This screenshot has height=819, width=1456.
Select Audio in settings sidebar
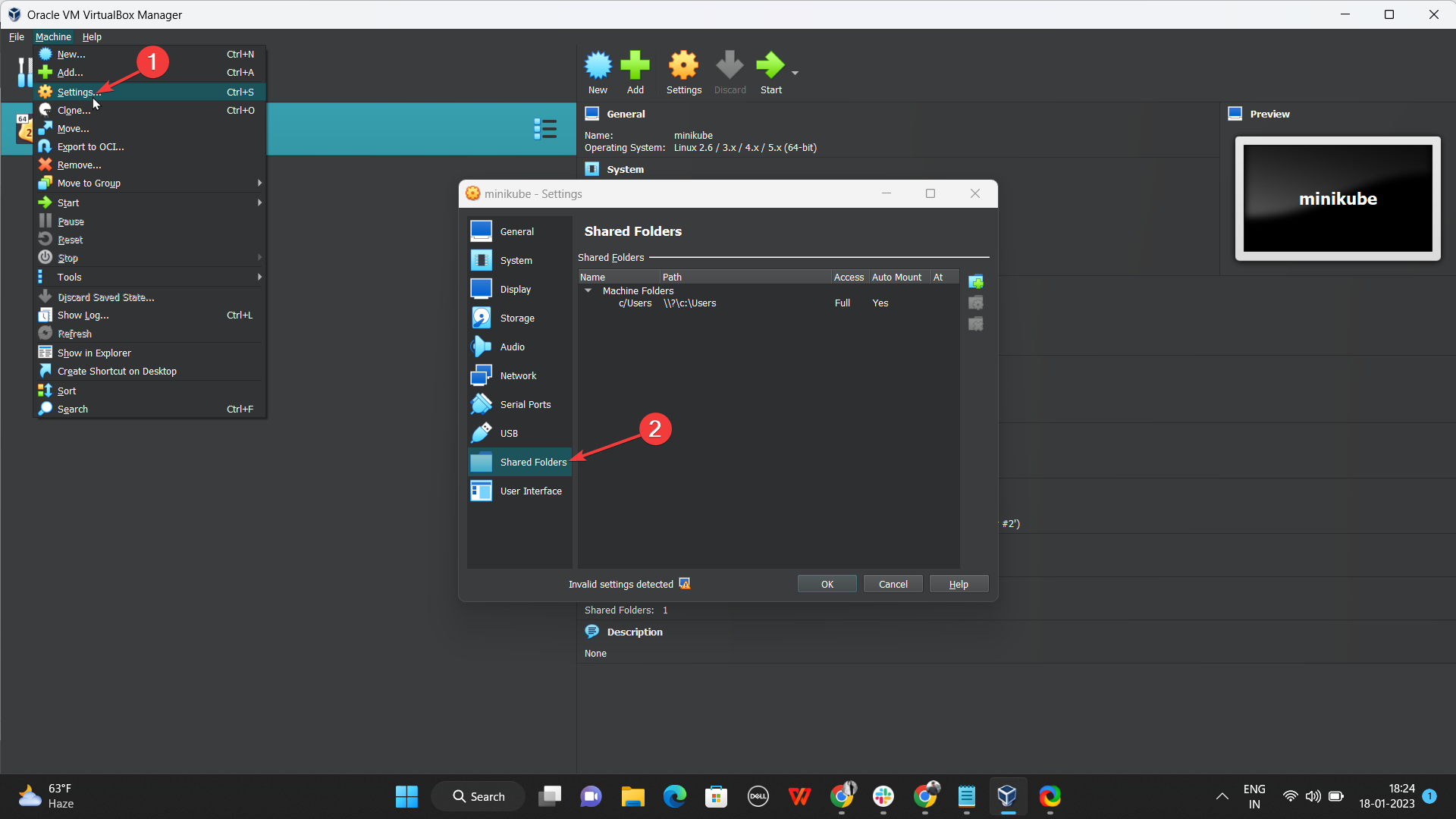click(x=519, y=347)
